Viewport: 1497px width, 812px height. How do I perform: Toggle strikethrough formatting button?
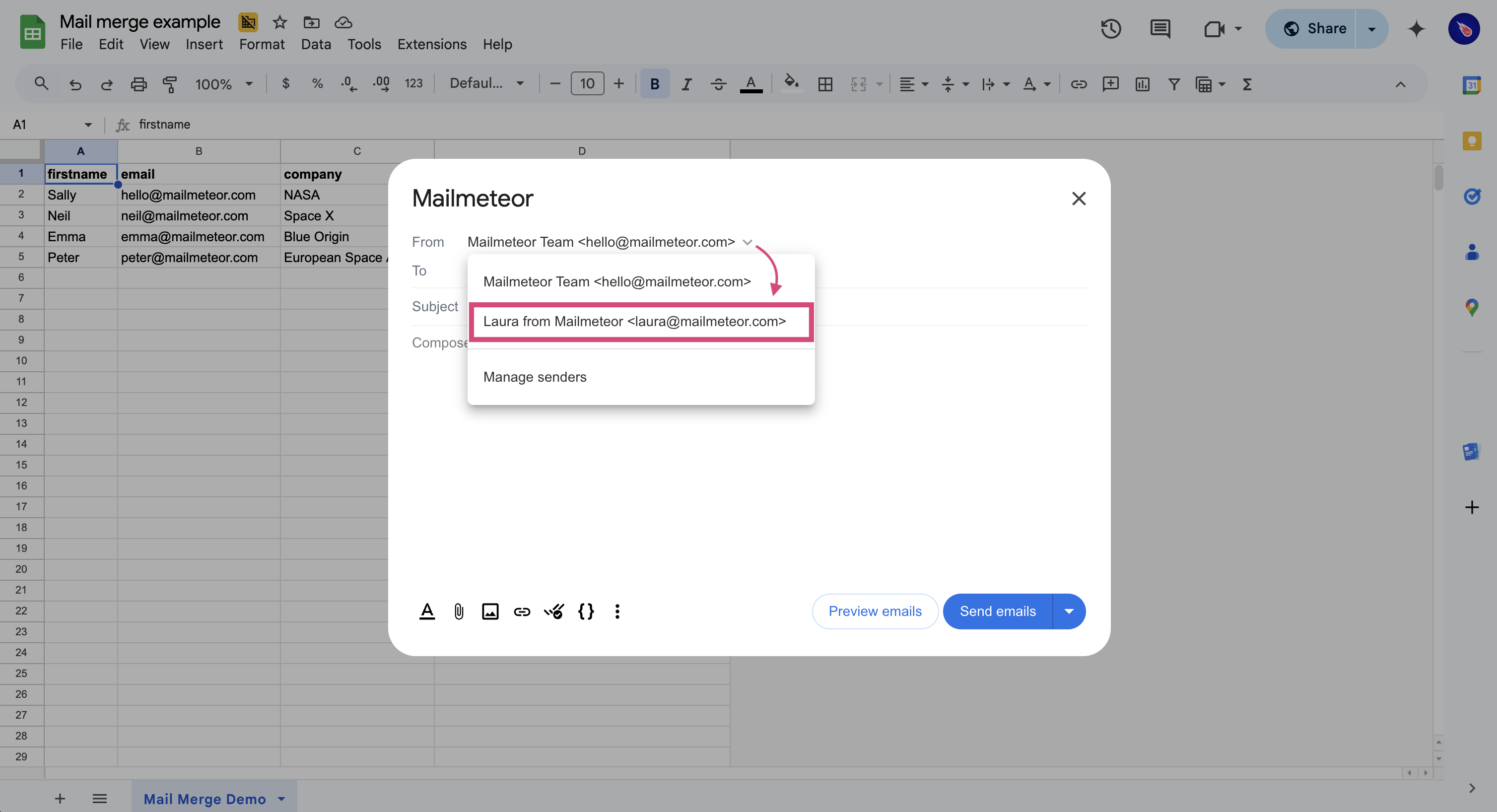click(x=718, y=84)
